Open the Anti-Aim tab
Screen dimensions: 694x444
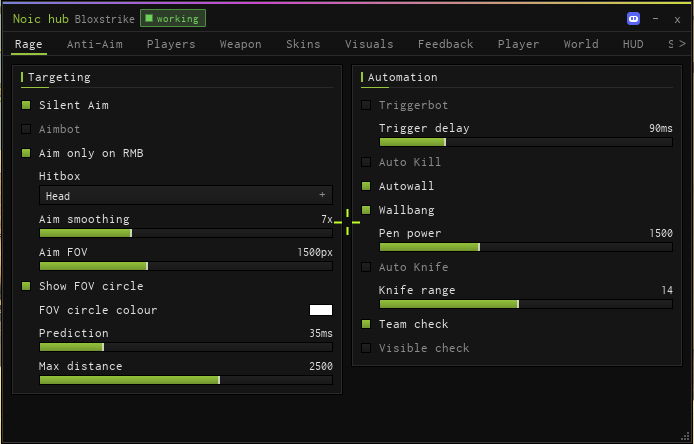pyautogui.click(x=95, y=44)
